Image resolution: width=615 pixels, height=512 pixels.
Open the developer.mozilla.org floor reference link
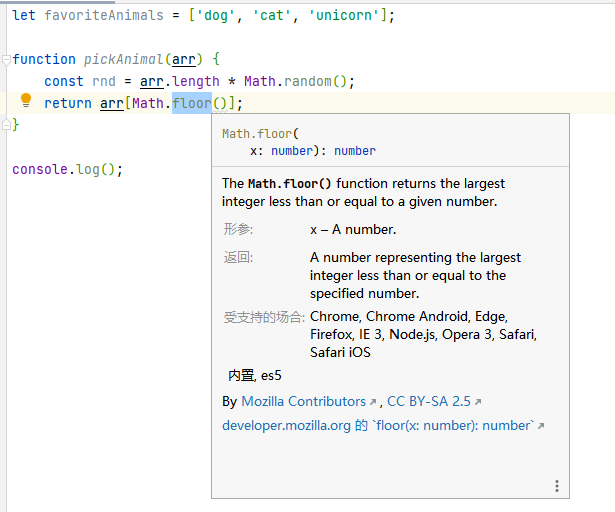(378, 425)
